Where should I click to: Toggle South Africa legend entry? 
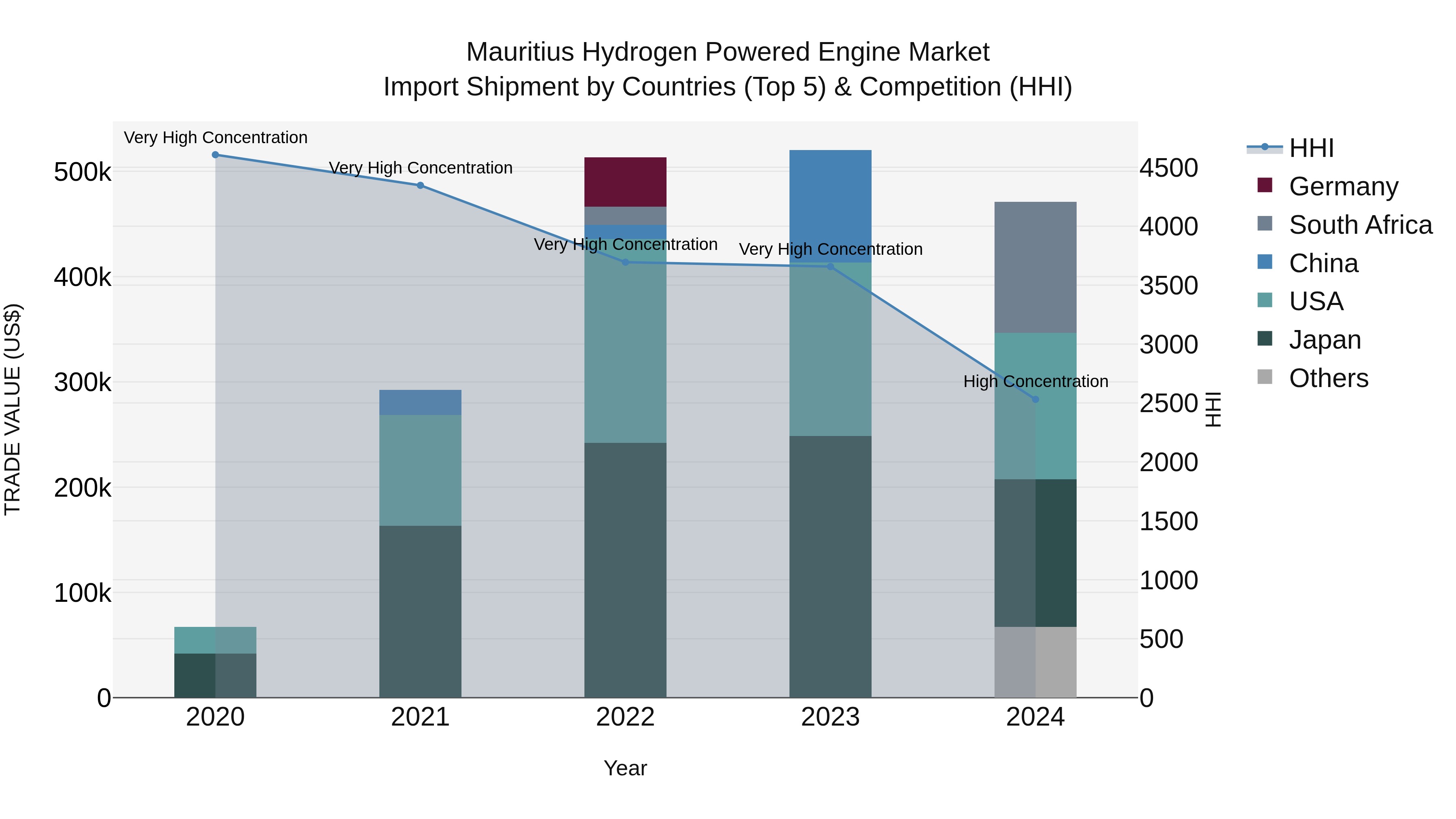point(1345,224)
